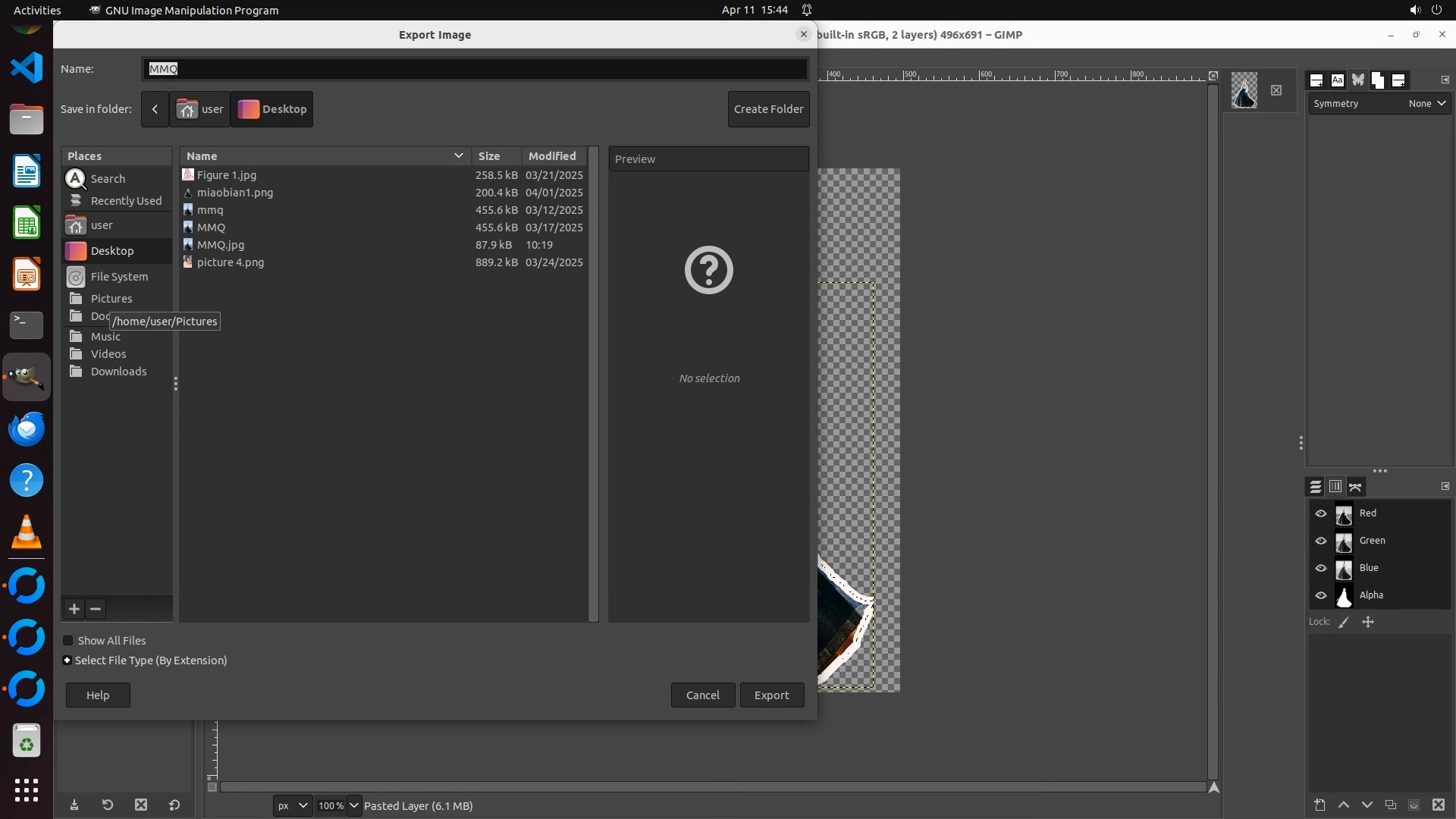Click the Create Folder button
Image resolution: width=1456 pixels, height=819 pixels.
coord(768,109)
